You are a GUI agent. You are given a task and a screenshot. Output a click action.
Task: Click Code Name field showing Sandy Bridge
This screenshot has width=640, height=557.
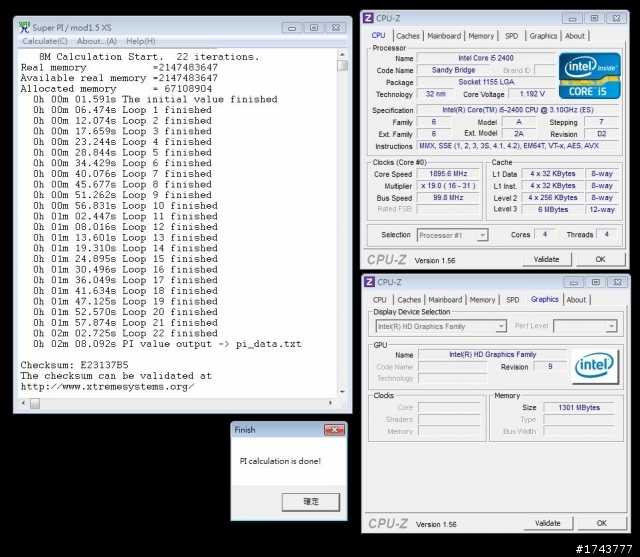coord(453,70)
